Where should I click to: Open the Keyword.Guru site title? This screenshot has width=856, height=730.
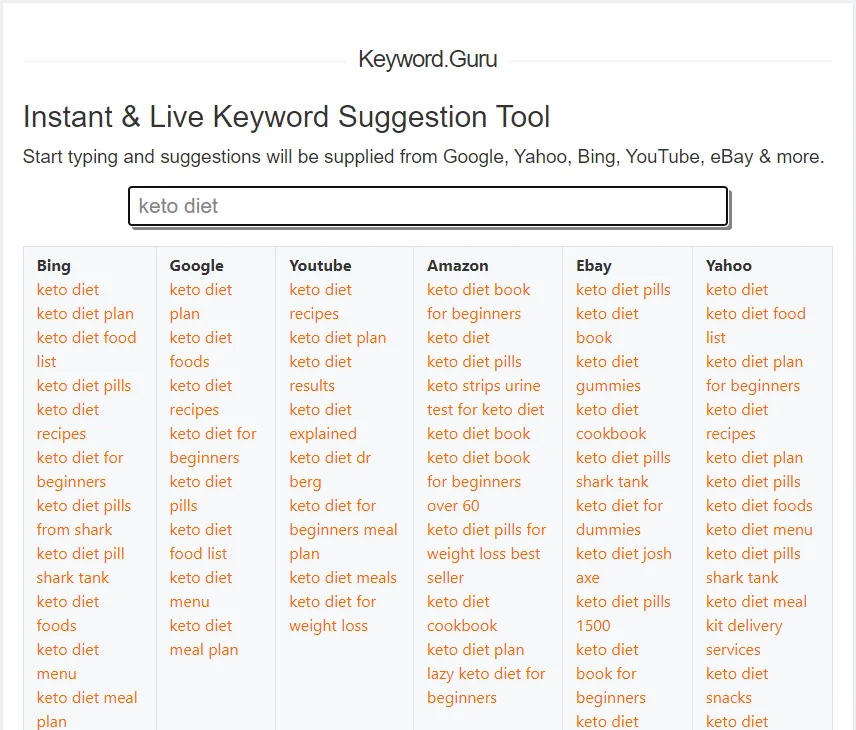(427, 59)
